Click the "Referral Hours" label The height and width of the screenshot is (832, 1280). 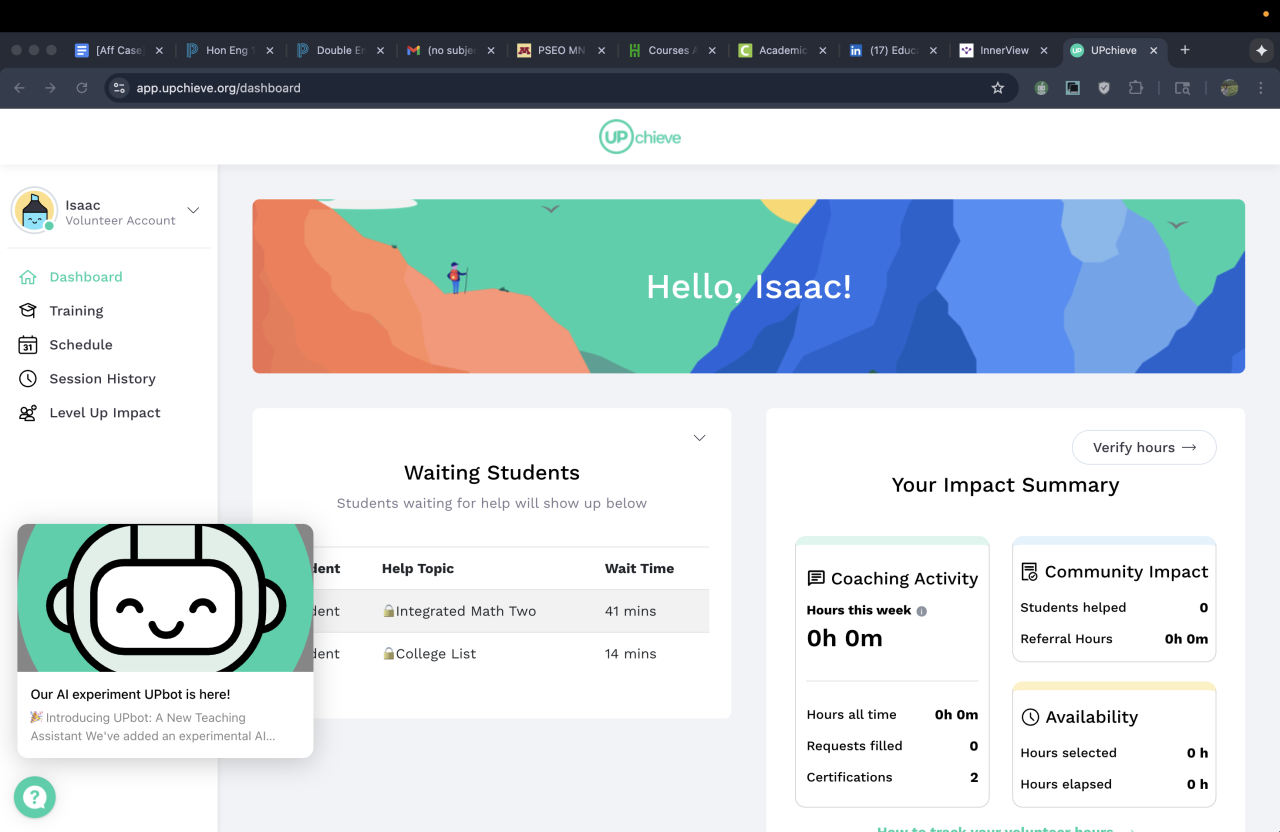(1066, 639)
